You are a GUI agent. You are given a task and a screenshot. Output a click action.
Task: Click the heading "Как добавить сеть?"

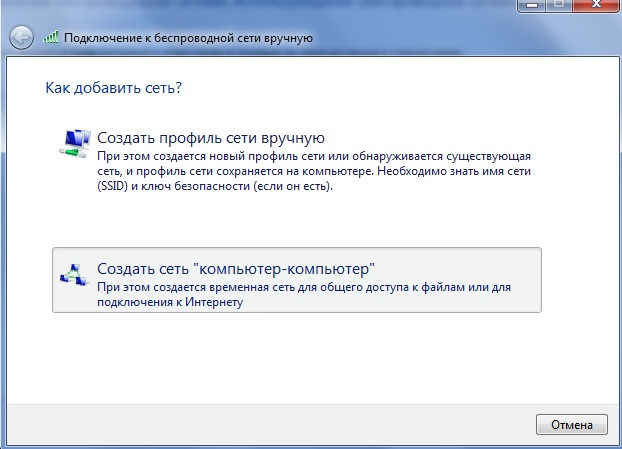(x=113, y=87)
